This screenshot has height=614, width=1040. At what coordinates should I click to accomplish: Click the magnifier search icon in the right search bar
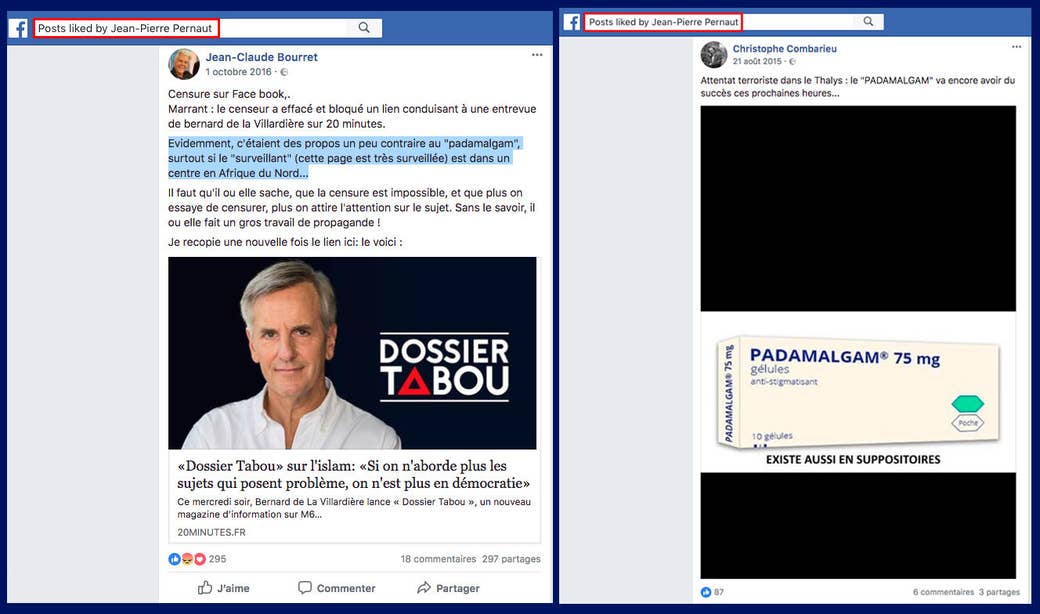(x=868, y=22)
